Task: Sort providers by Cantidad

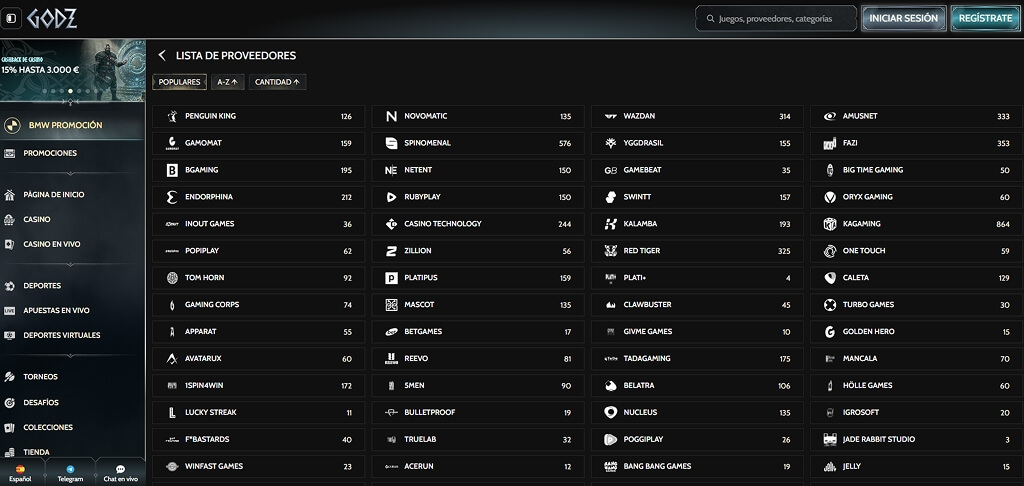Action: click(x=278, y=82)
